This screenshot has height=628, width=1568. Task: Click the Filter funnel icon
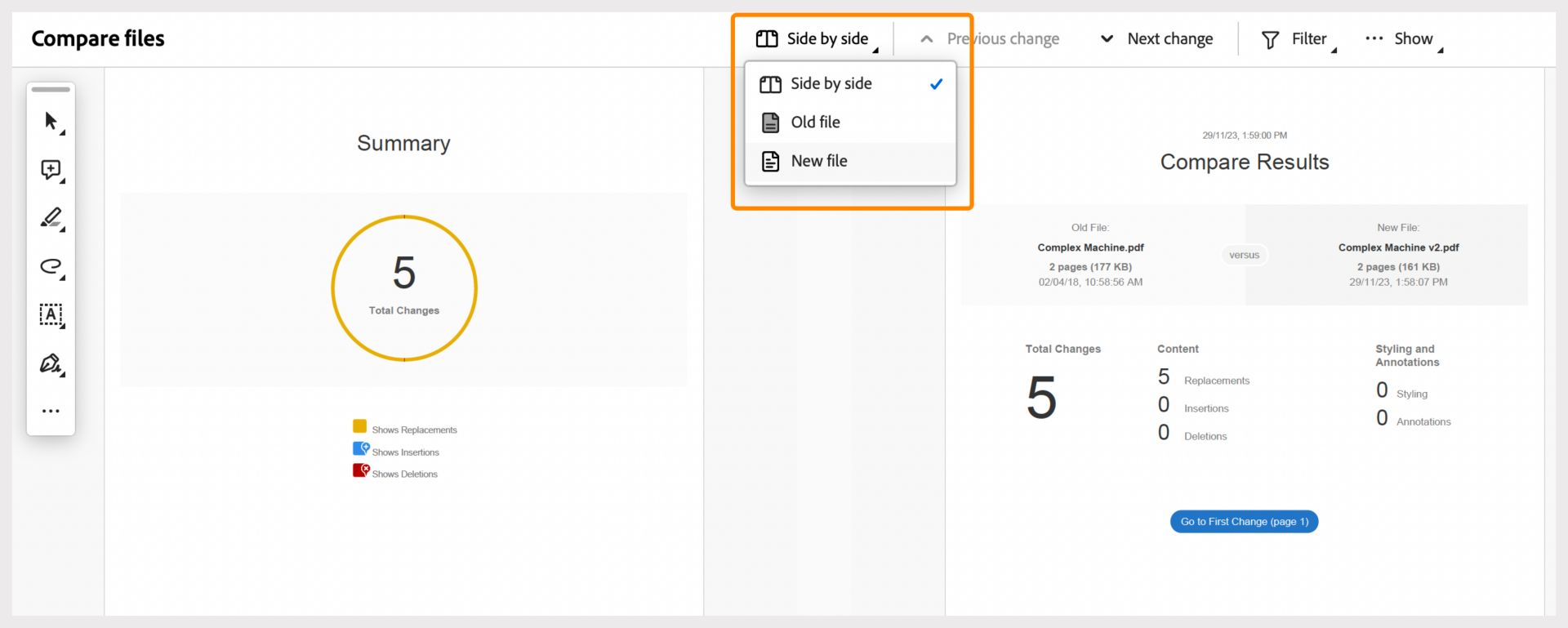coord(1270,39)
